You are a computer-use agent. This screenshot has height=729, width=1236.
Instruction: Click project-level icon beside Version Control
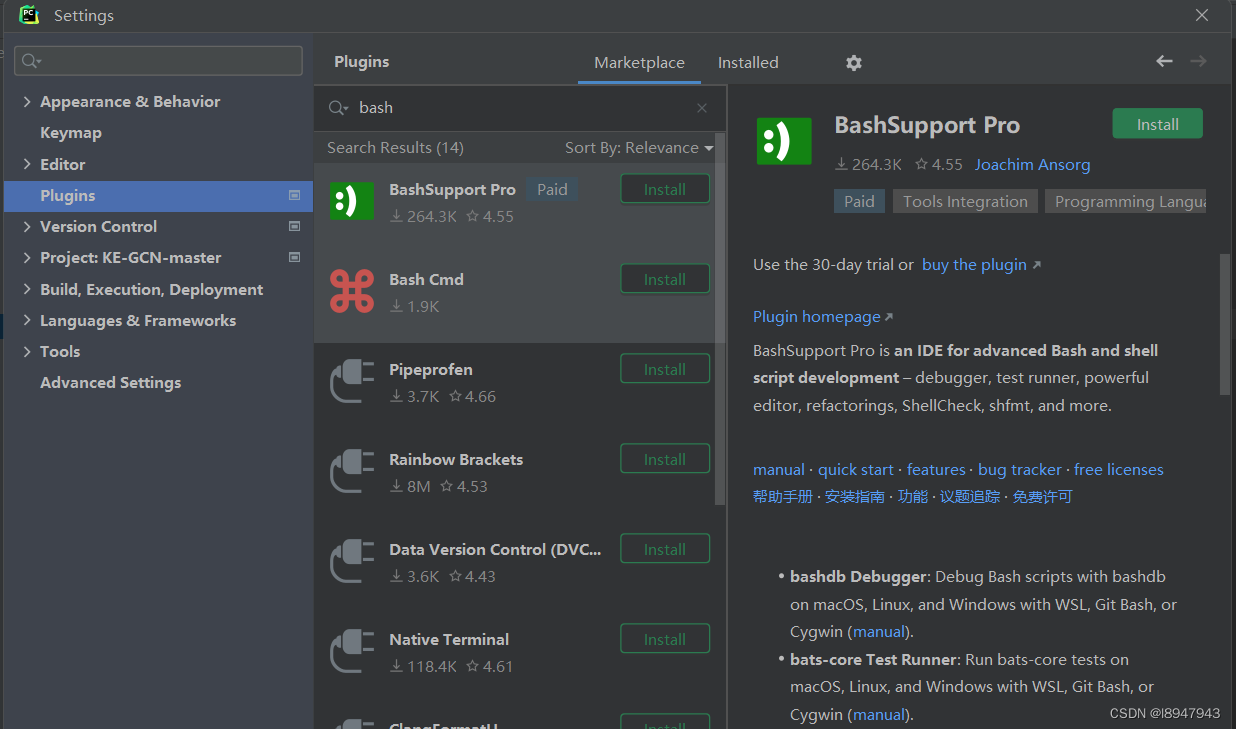(294, 226)
